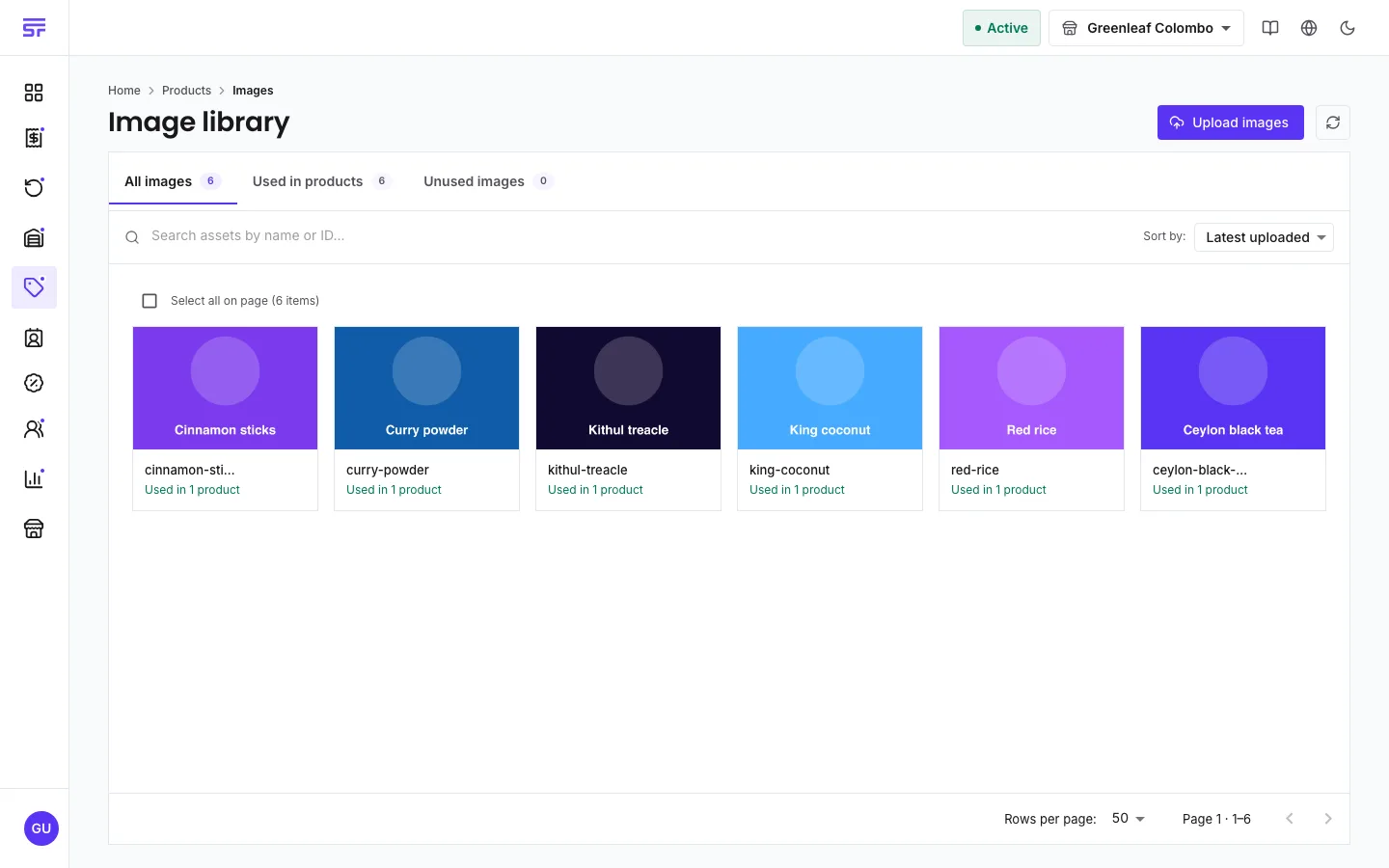This screenshot has width=1389, height=868.
Task: Switch to the All images tab
Action: [173, 181]
